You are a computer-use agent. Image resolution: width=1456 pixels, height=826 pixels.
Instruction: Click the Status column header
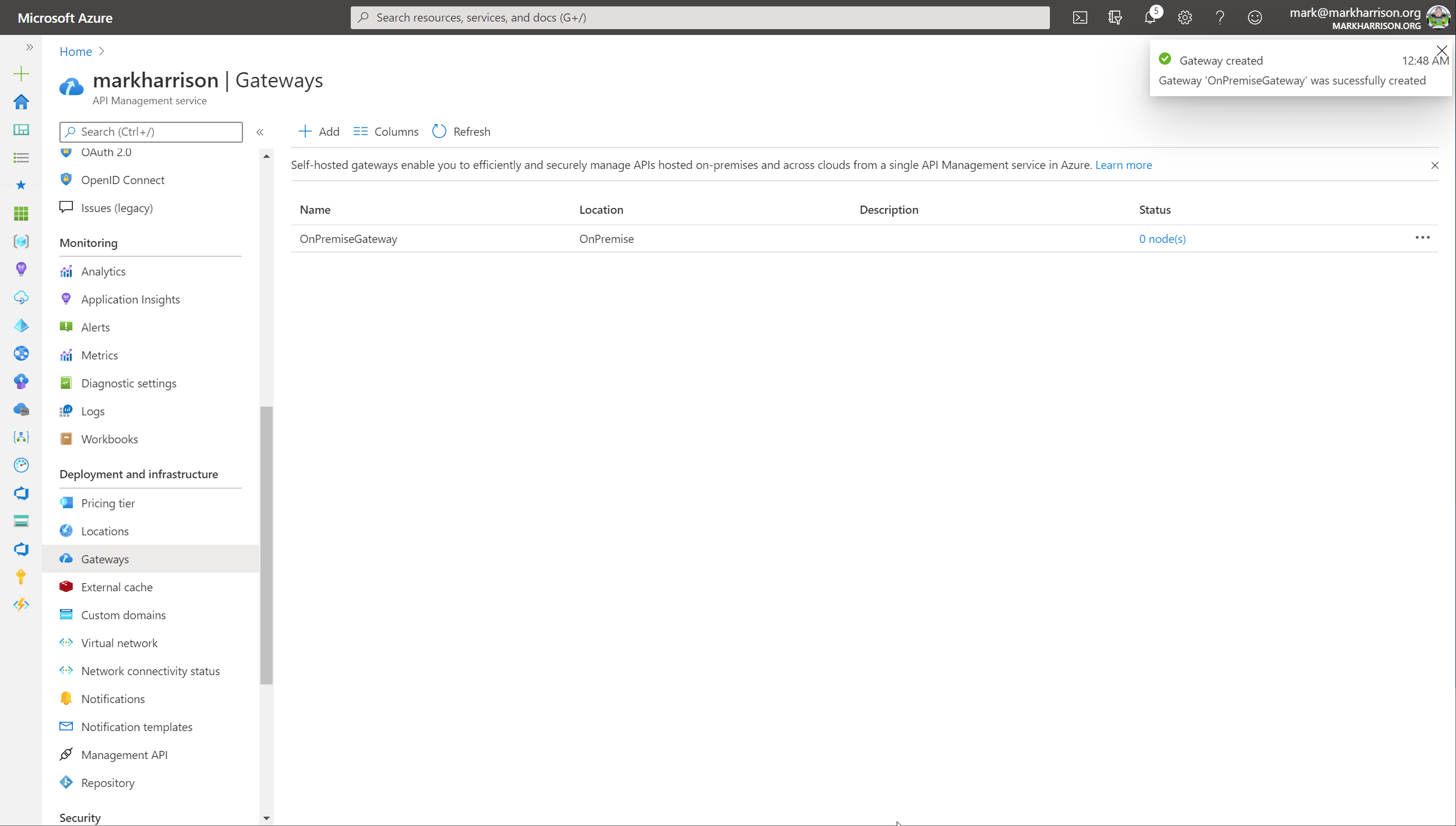pos(1155,210)
